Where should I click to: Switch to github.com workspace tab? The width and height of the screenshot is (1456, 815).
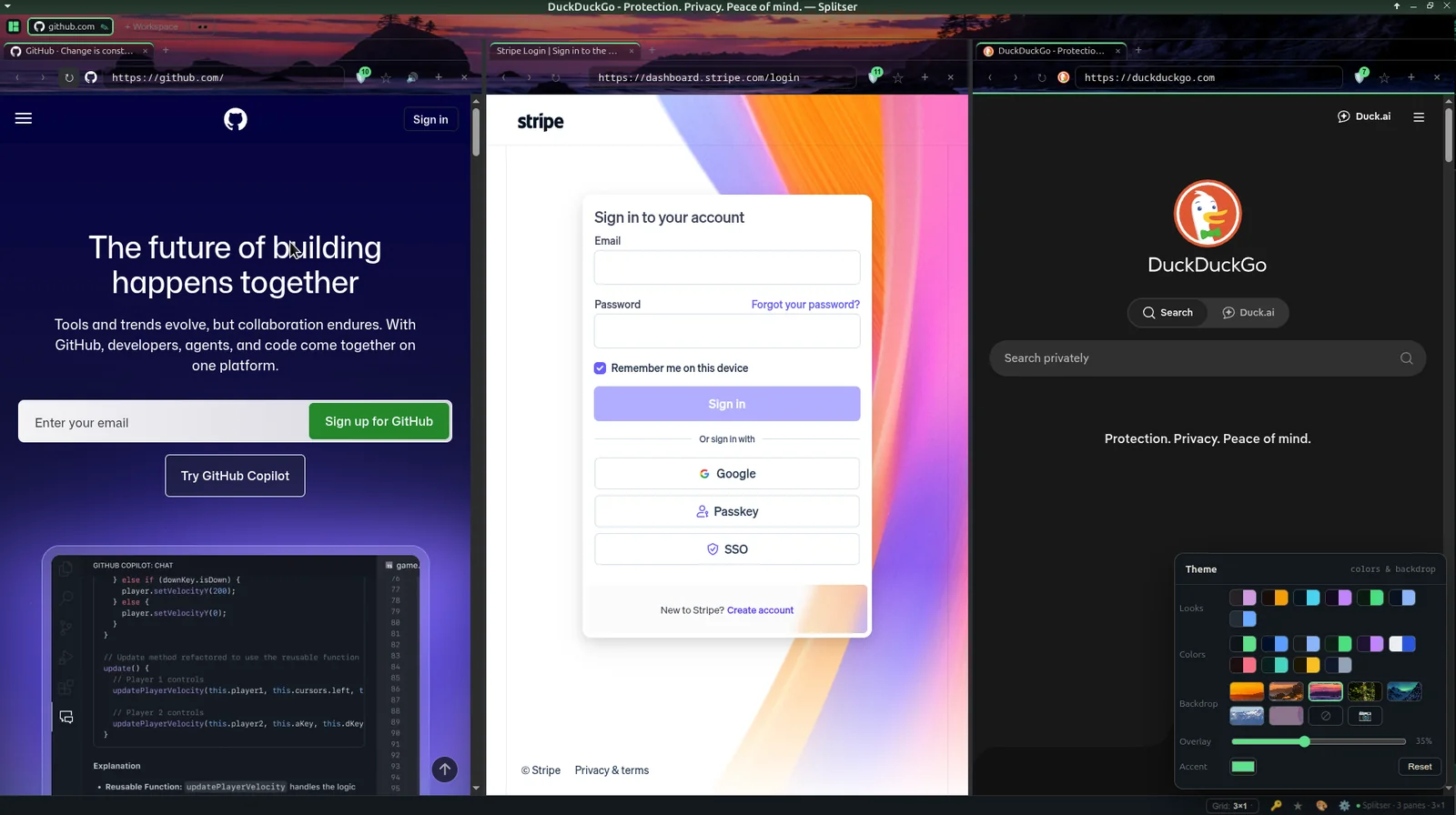click(71, 26)
